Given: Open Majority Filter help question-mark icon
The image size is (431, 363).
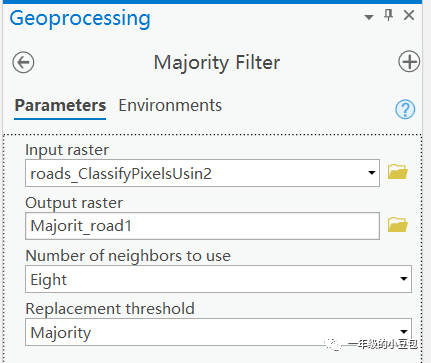Looking at the screenshot, I should coord(405,109).
